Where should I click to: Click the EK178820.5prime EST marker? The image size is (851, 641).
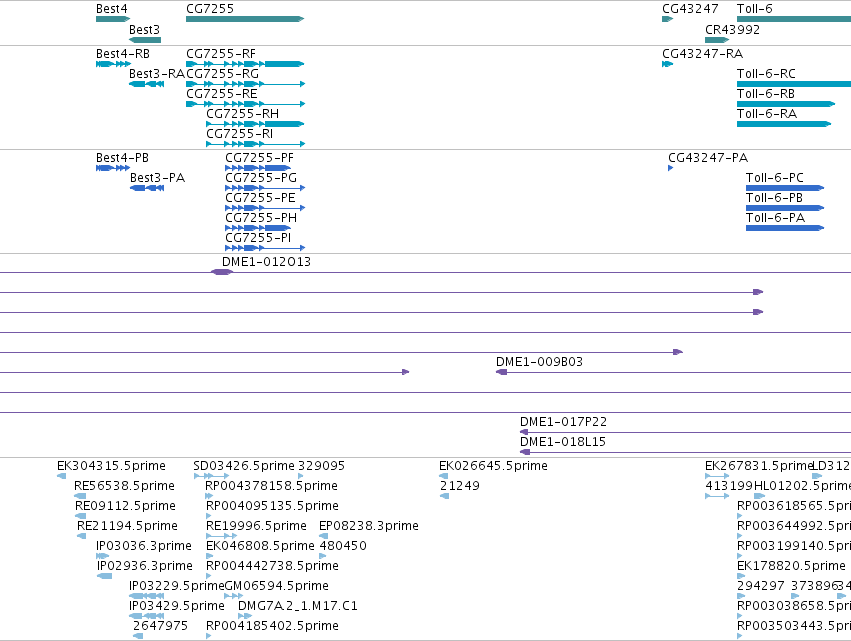[x=740, y=576]
